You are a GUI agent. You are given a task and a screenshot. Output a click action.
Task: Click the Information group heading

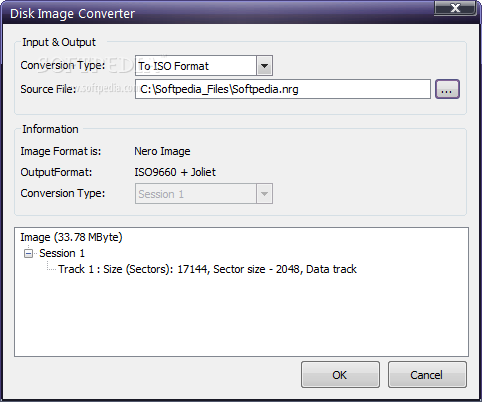[x=50, y=129]
